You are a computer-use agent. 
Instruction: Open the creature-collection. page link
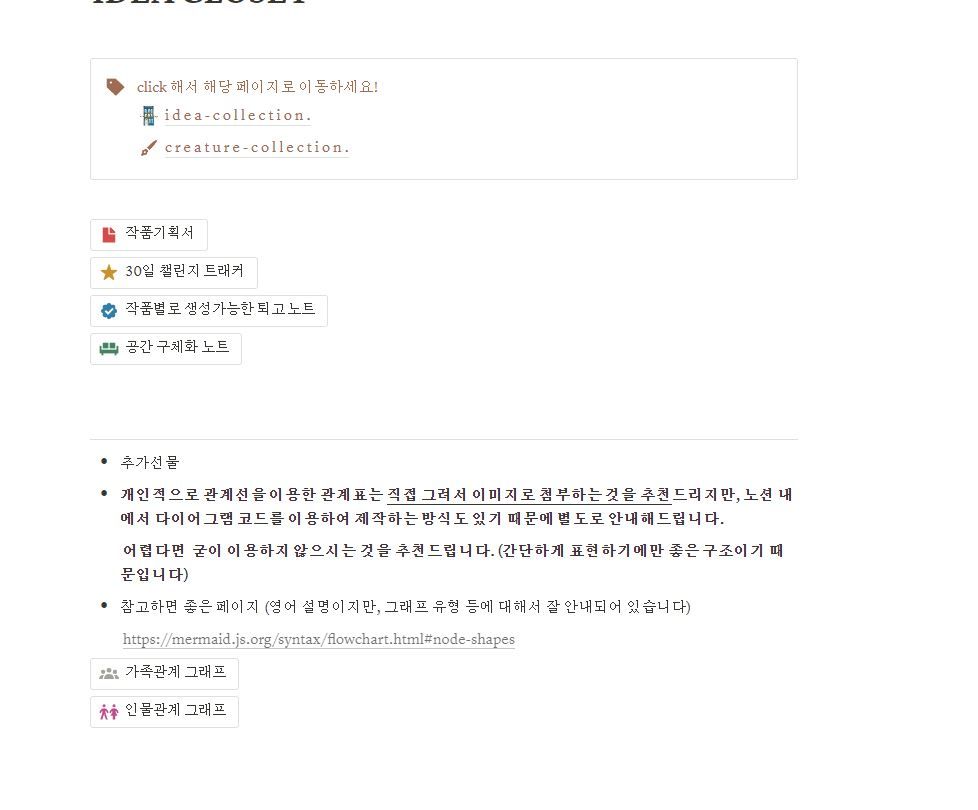click(257, 147)
